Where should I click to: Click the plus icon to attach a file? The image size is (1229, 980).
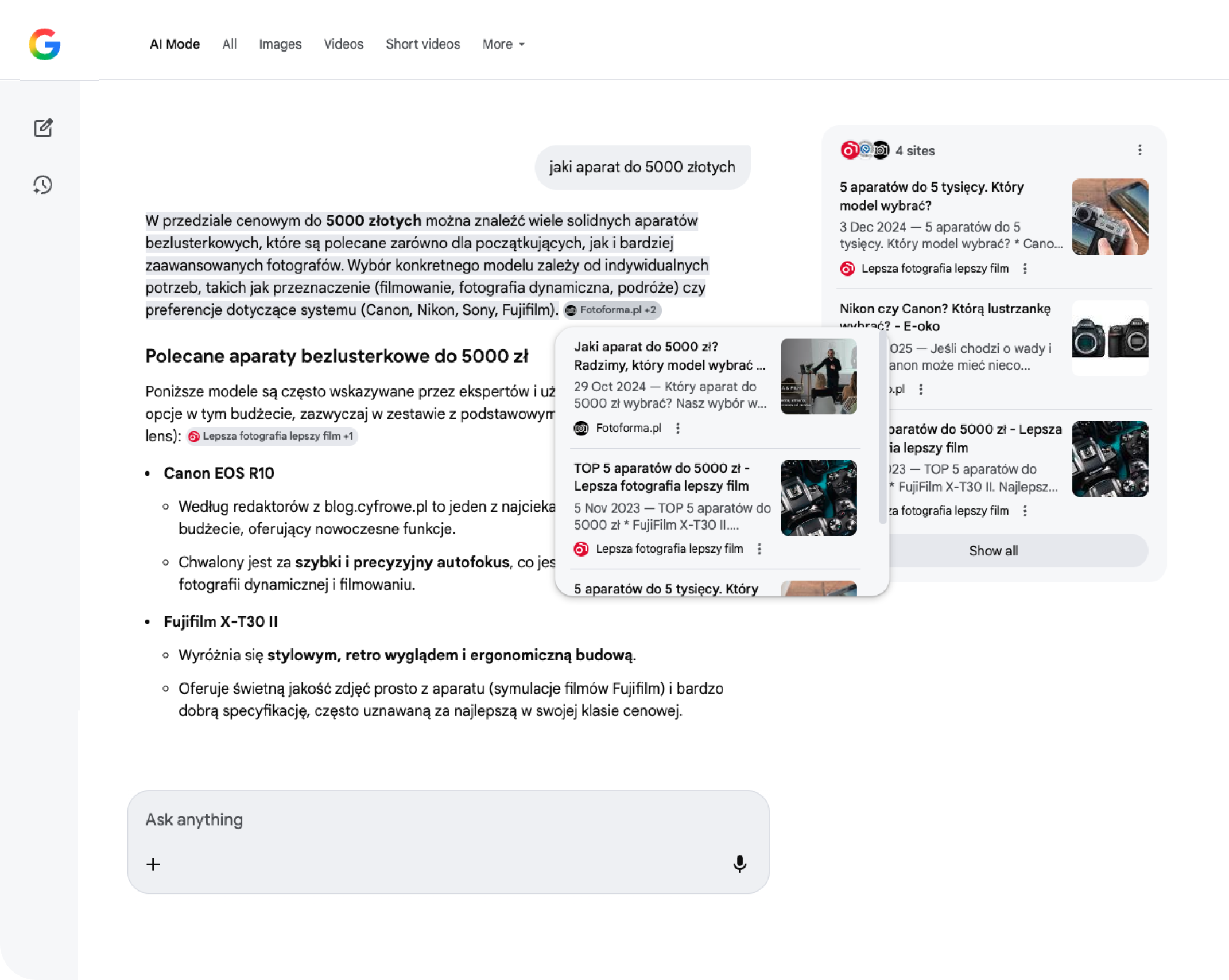point(153,864)
